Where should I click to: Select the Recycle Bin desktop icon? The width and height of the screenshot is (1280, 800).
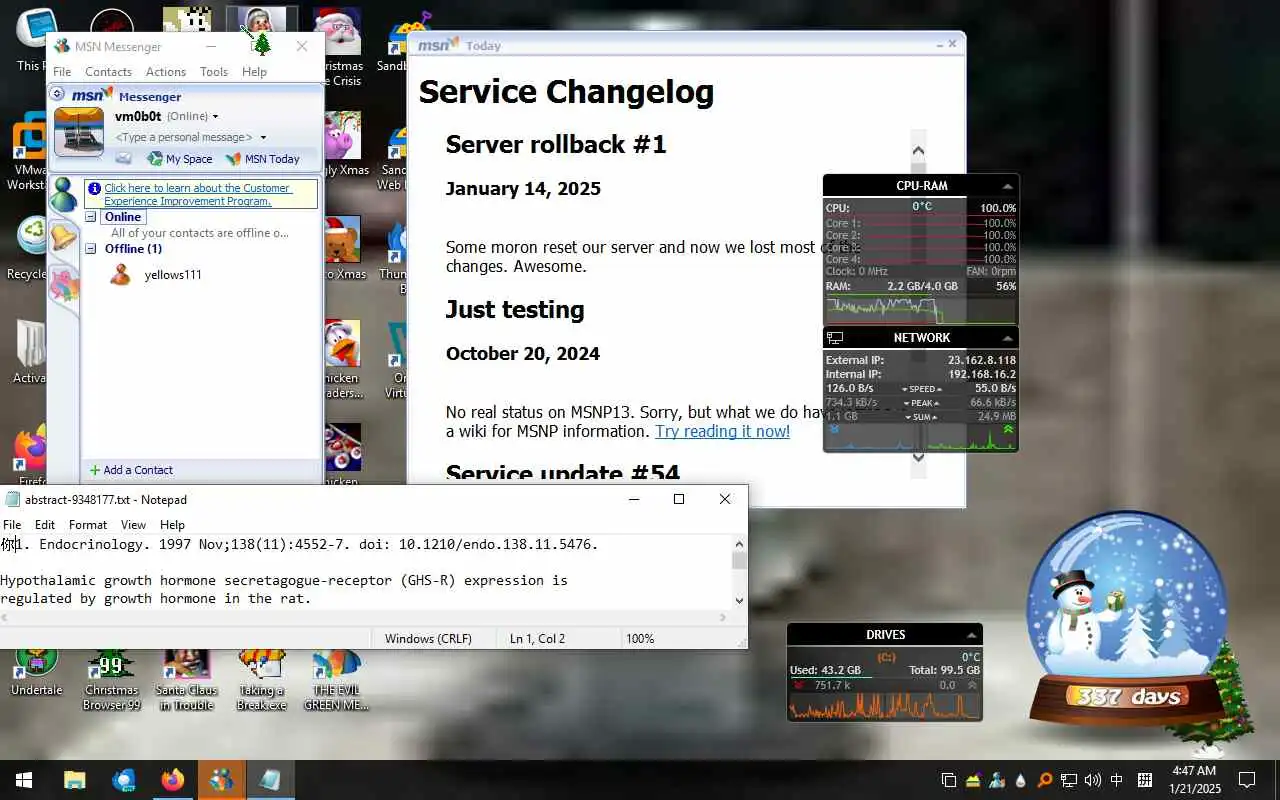click(x=26, y=247)
